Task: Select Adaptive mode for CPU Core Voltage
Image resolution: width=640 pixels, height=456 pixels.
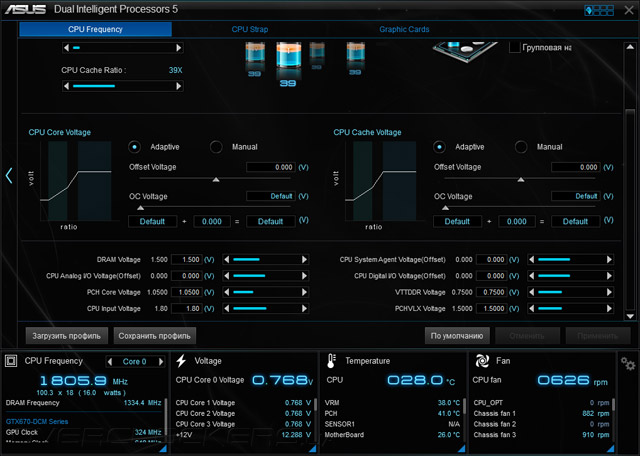Action: [134, 147]
